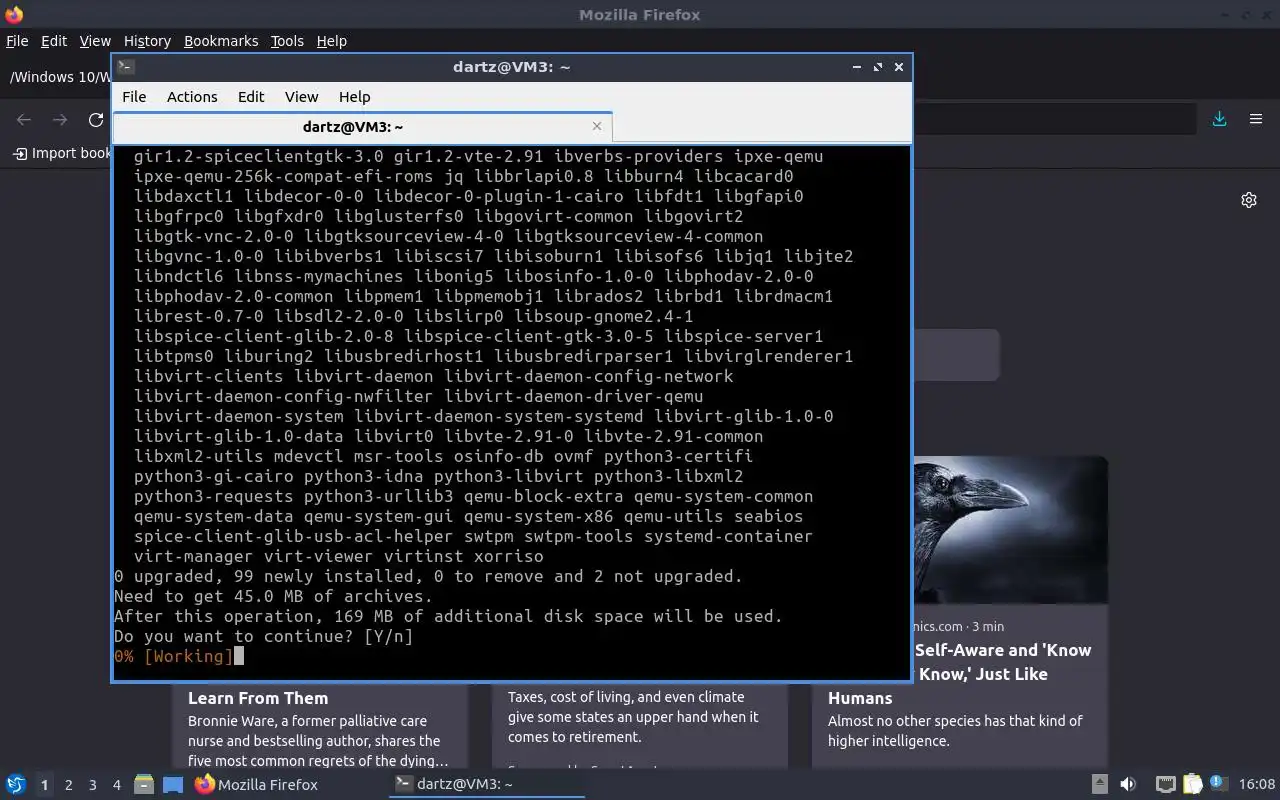Image resolution: width=1280 pixels, height=800 pixels.
Task: Select the dartz@VM3: ~ terminal tab
Action: coord(353,127)
